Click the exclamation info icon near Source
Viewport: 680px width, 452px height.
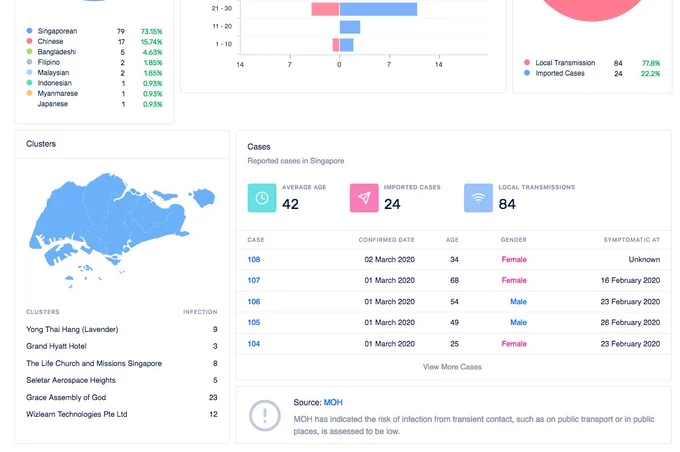(x=265, y=416)
